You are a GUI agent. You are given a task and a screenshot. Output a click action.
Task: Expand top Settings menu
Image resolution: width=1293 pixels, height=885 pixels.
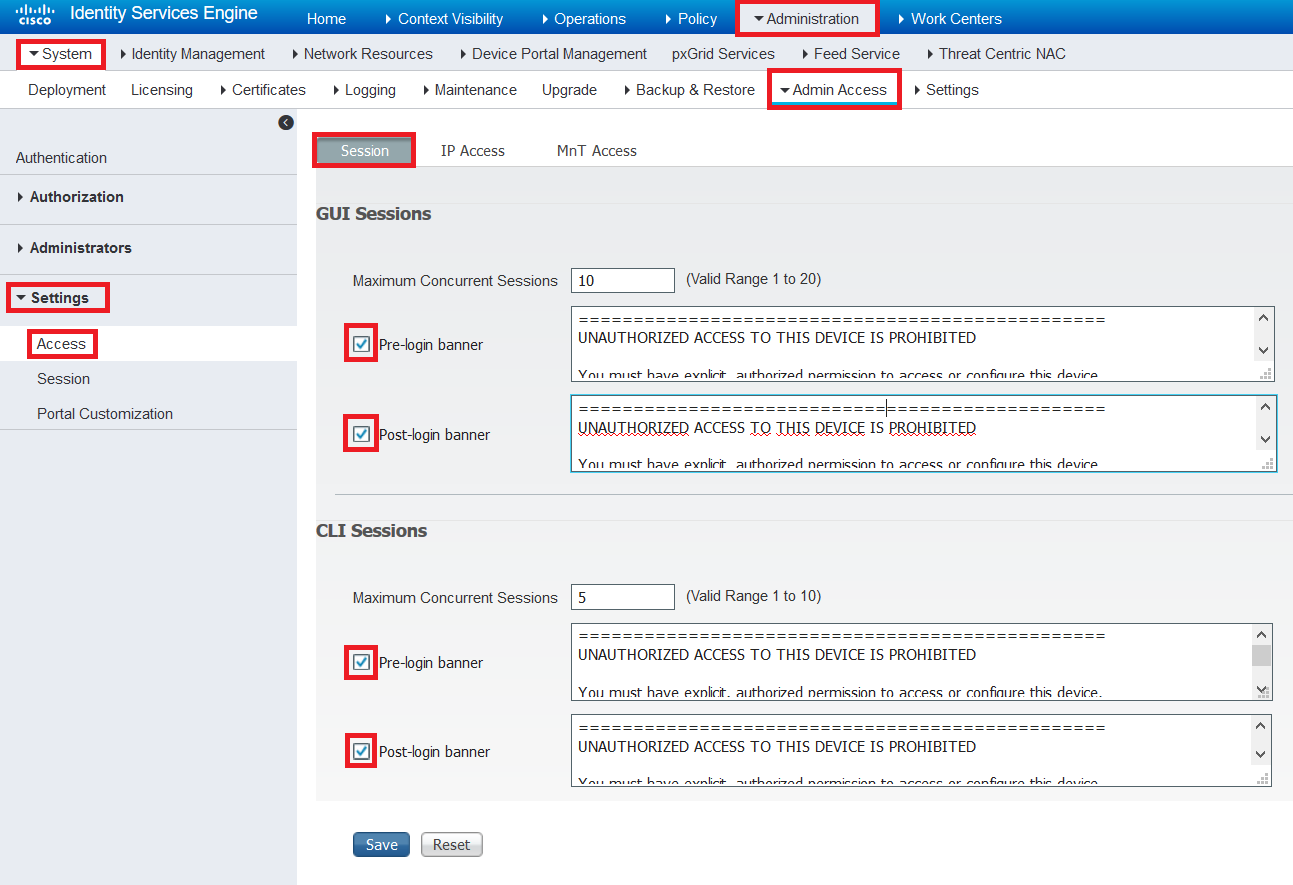[946, 90]
